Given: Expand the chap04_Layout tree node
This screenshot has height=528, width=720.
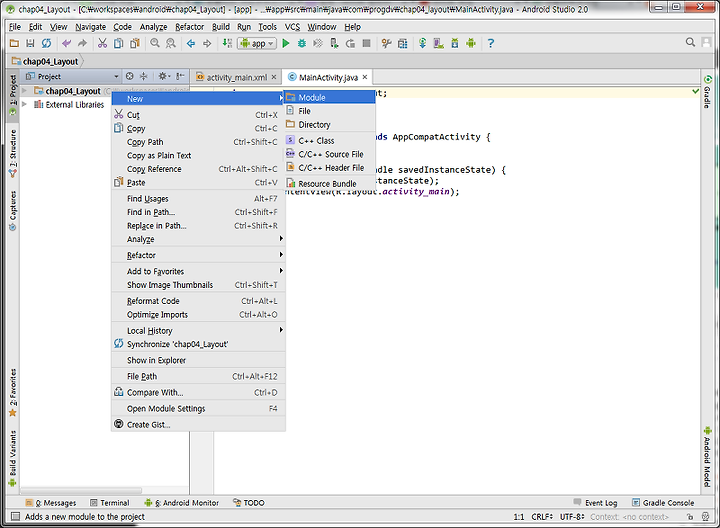Looking at the screenshot, I should 24,90.
